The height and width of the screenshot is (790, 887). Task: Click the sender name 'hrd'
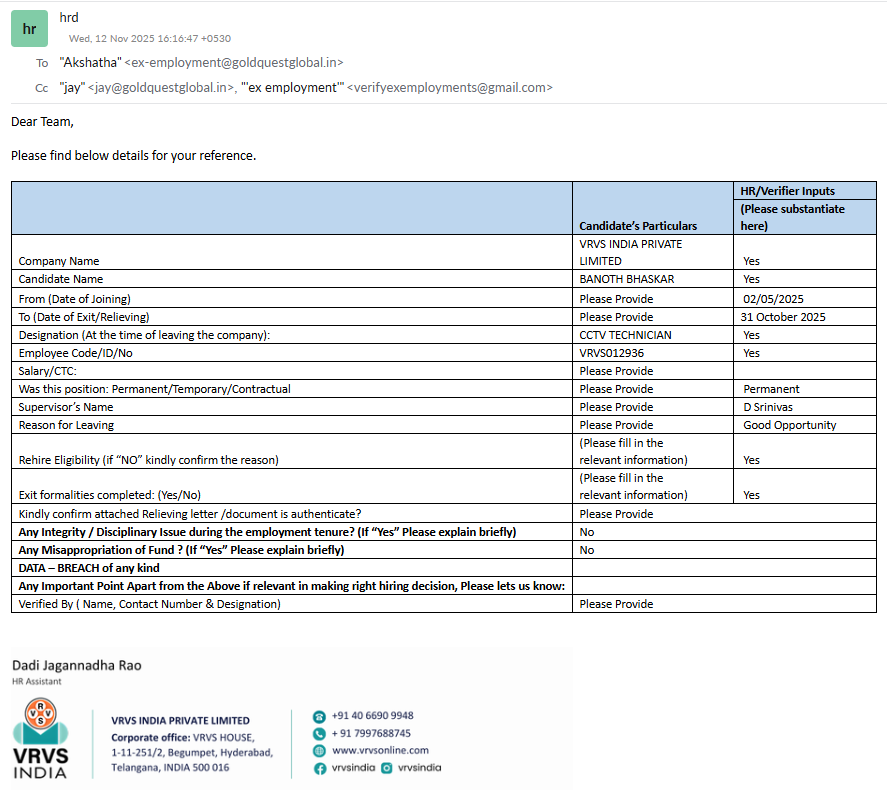(69, 17)
